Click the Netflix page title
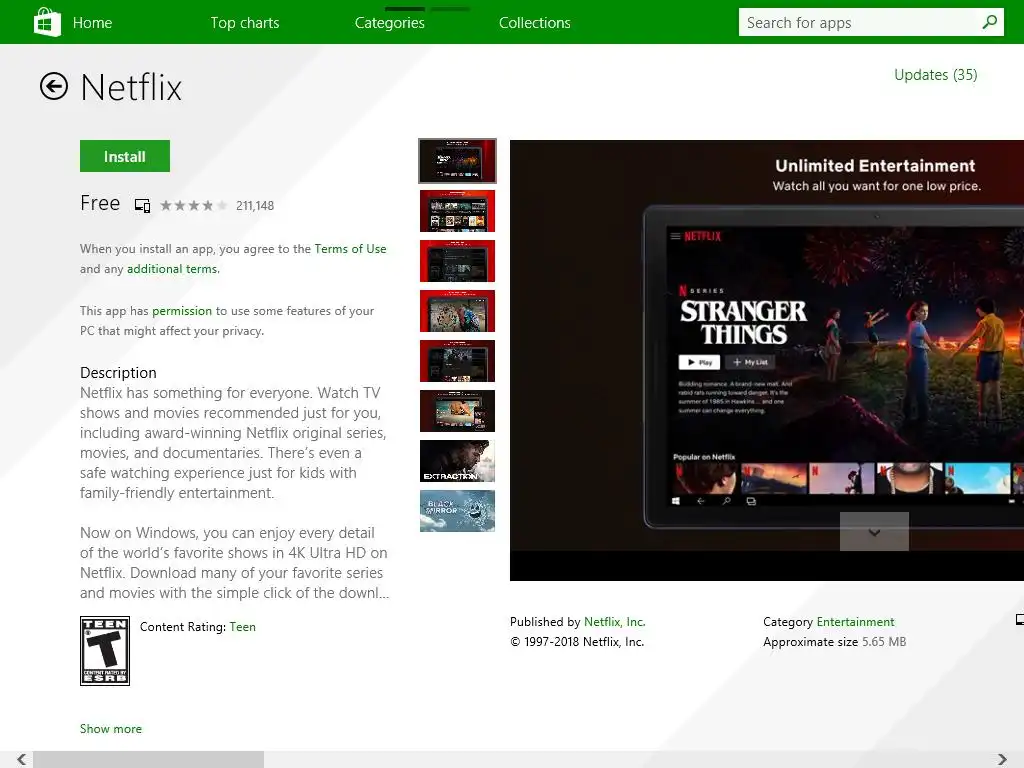1024x768 pixels. tap(131, 87)
